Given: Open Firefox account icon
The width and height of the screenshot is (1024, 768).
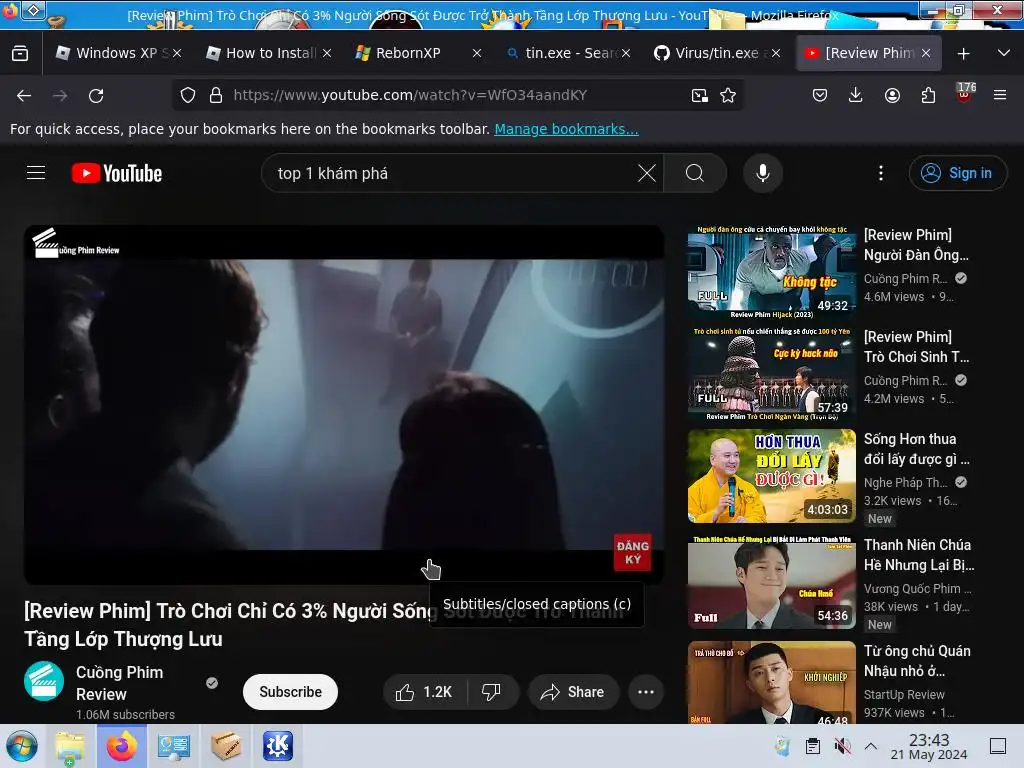Looking at the screenshot, I should 892,95.
